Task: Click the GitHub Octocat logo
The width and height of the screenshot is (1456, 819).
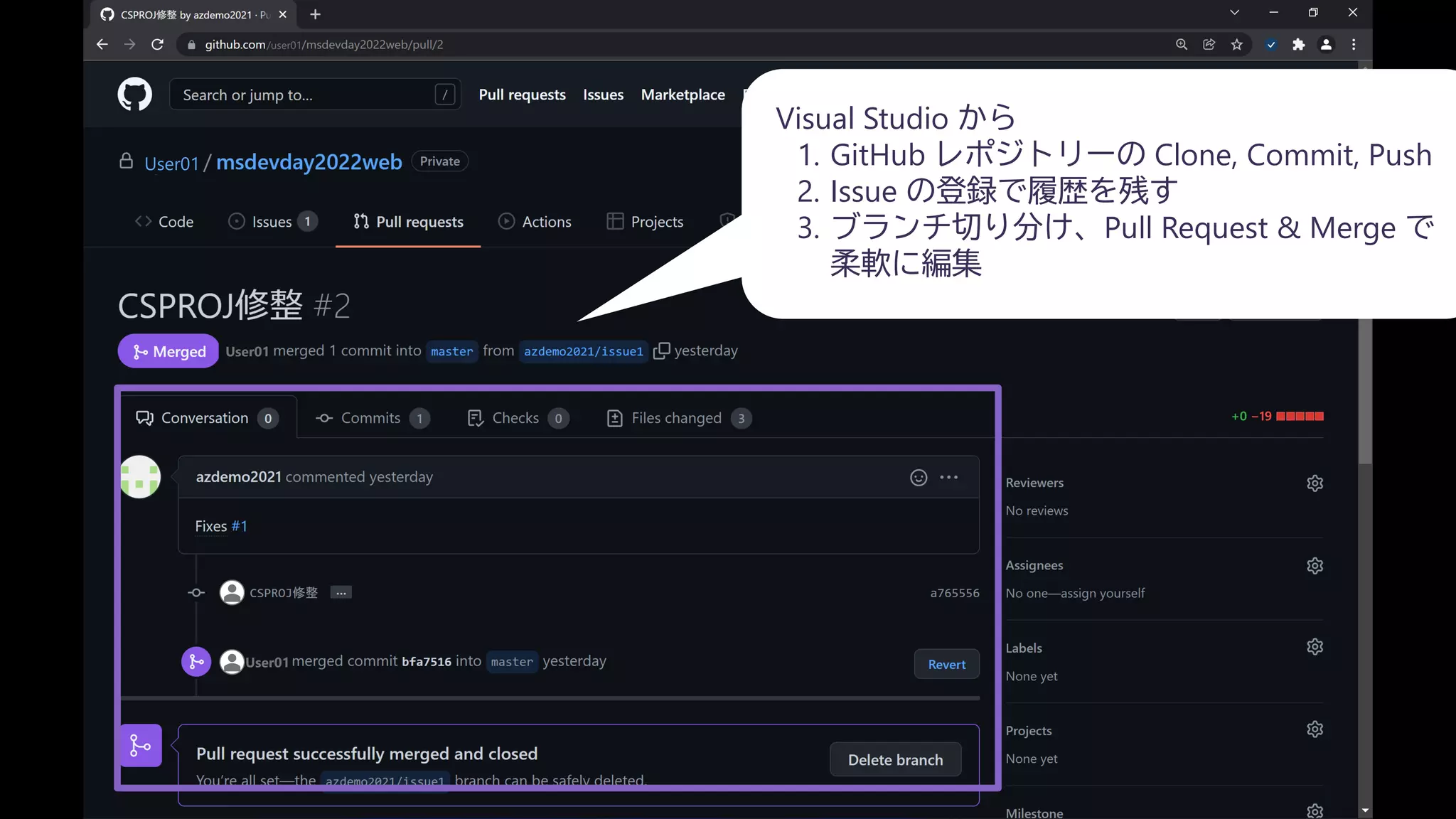Action: pyautogui.click(x=134, y=94)
